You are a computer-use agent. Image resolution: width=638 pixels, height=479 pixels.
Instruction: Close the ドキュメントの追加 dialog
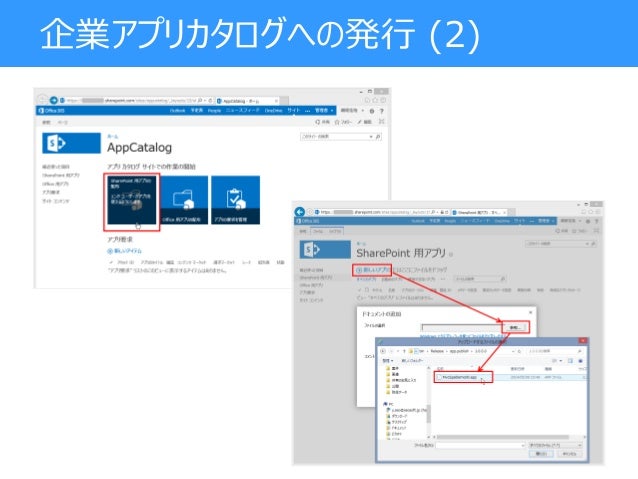pos(530,313)
